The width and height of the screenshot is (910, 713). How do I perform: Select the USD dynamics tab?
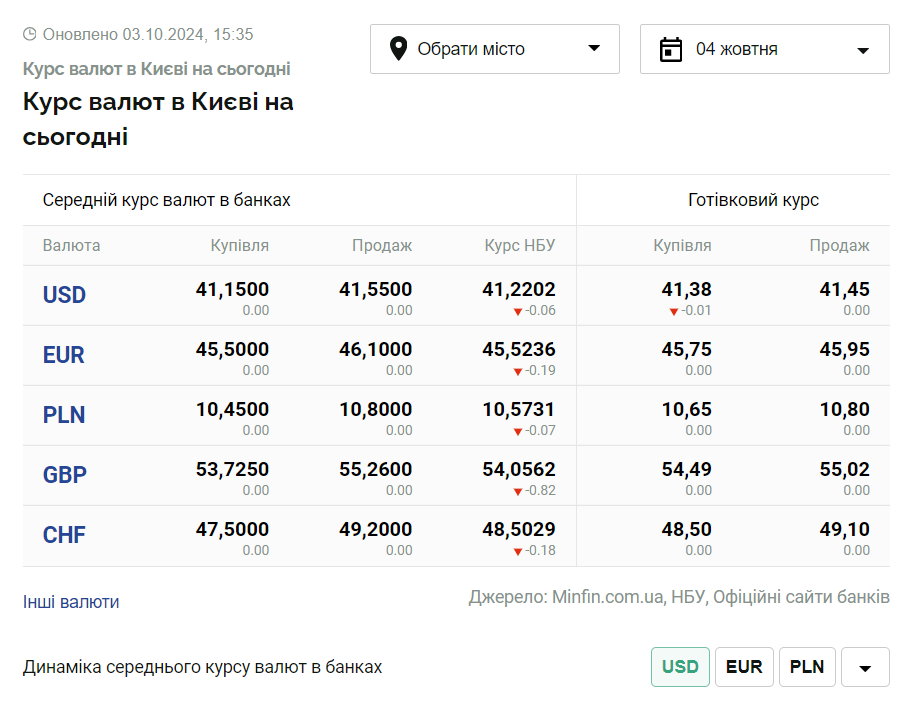tap(680, 667)
